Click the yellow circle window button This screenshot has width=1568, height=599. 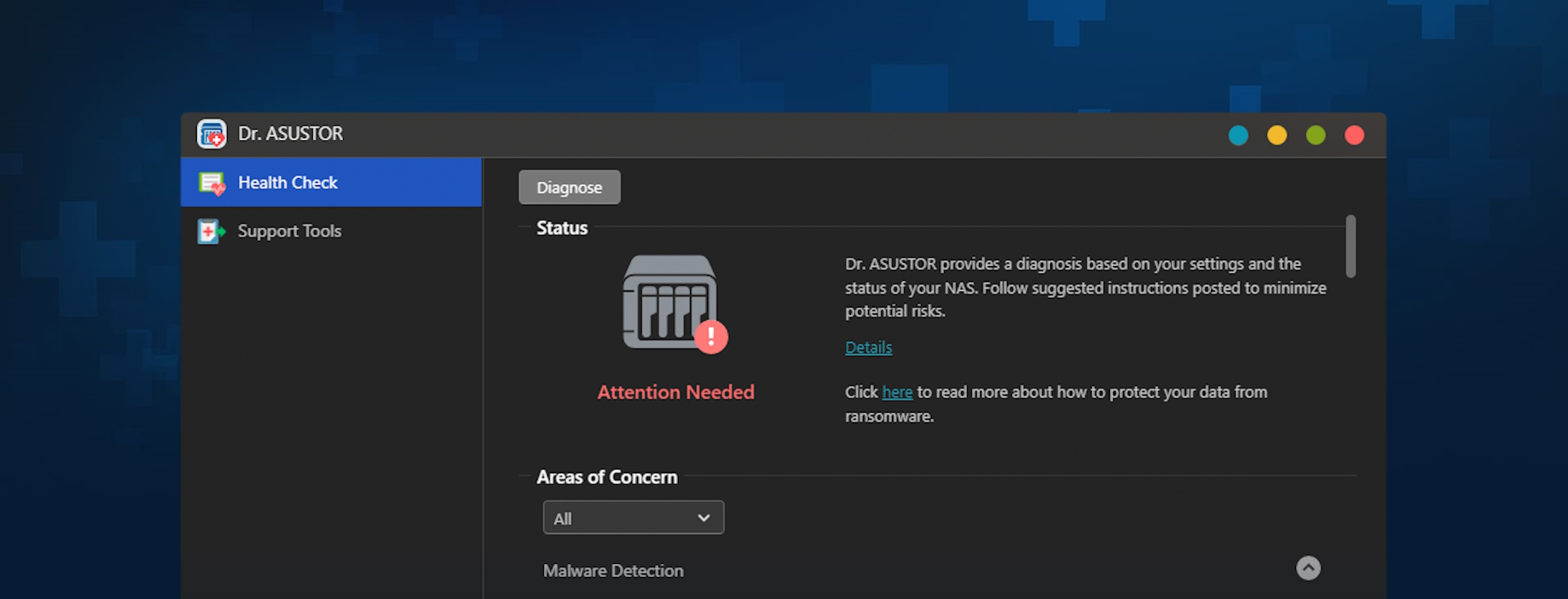pyautogui.click(x=1276, y=135)
